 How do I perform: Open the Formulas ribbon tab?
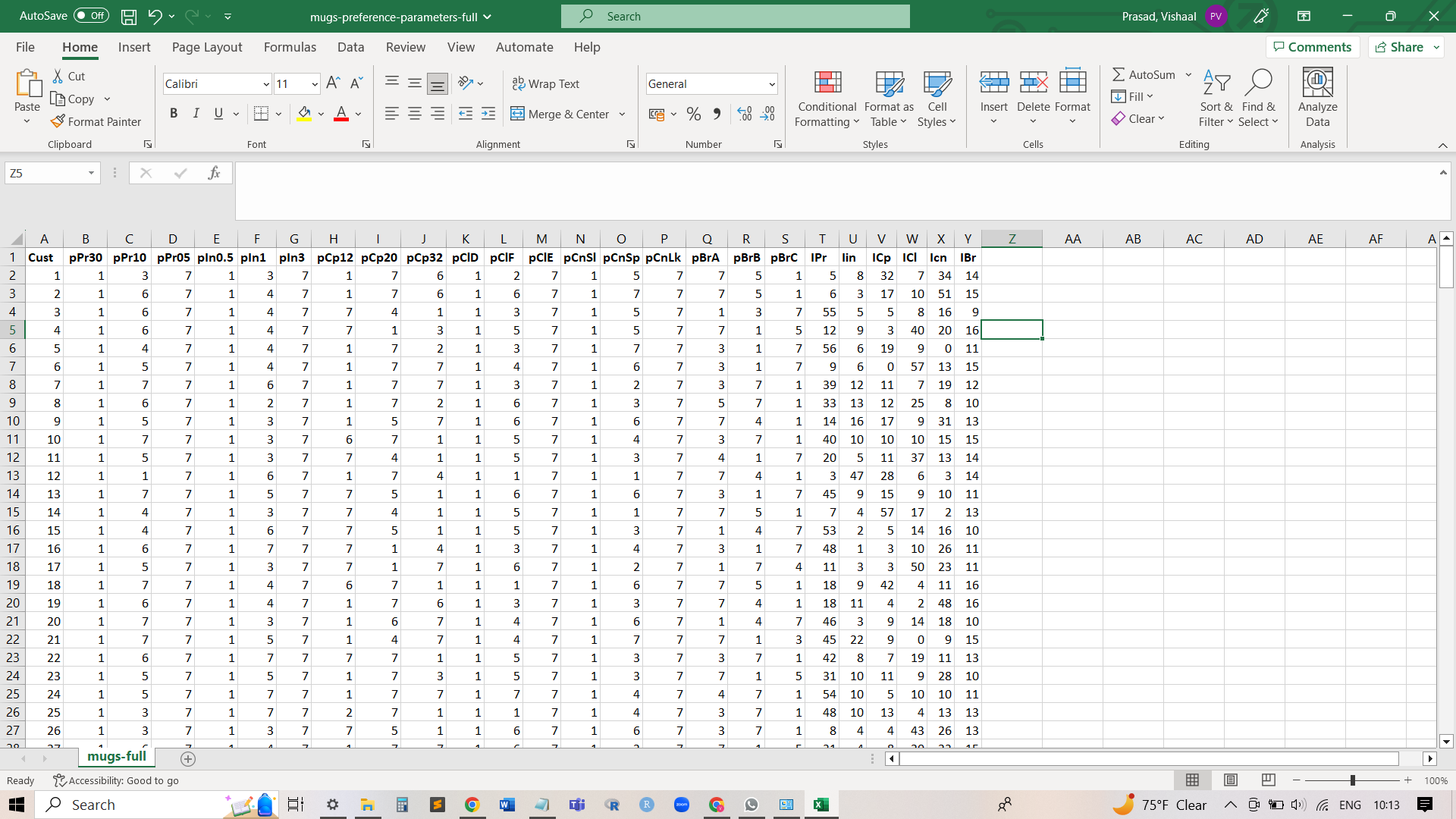pyautogui.click(x=290, y=47)
